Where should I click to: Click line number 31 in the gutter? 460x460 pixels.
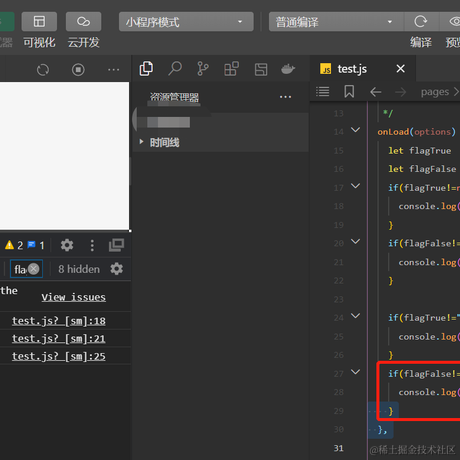(339, 448)
